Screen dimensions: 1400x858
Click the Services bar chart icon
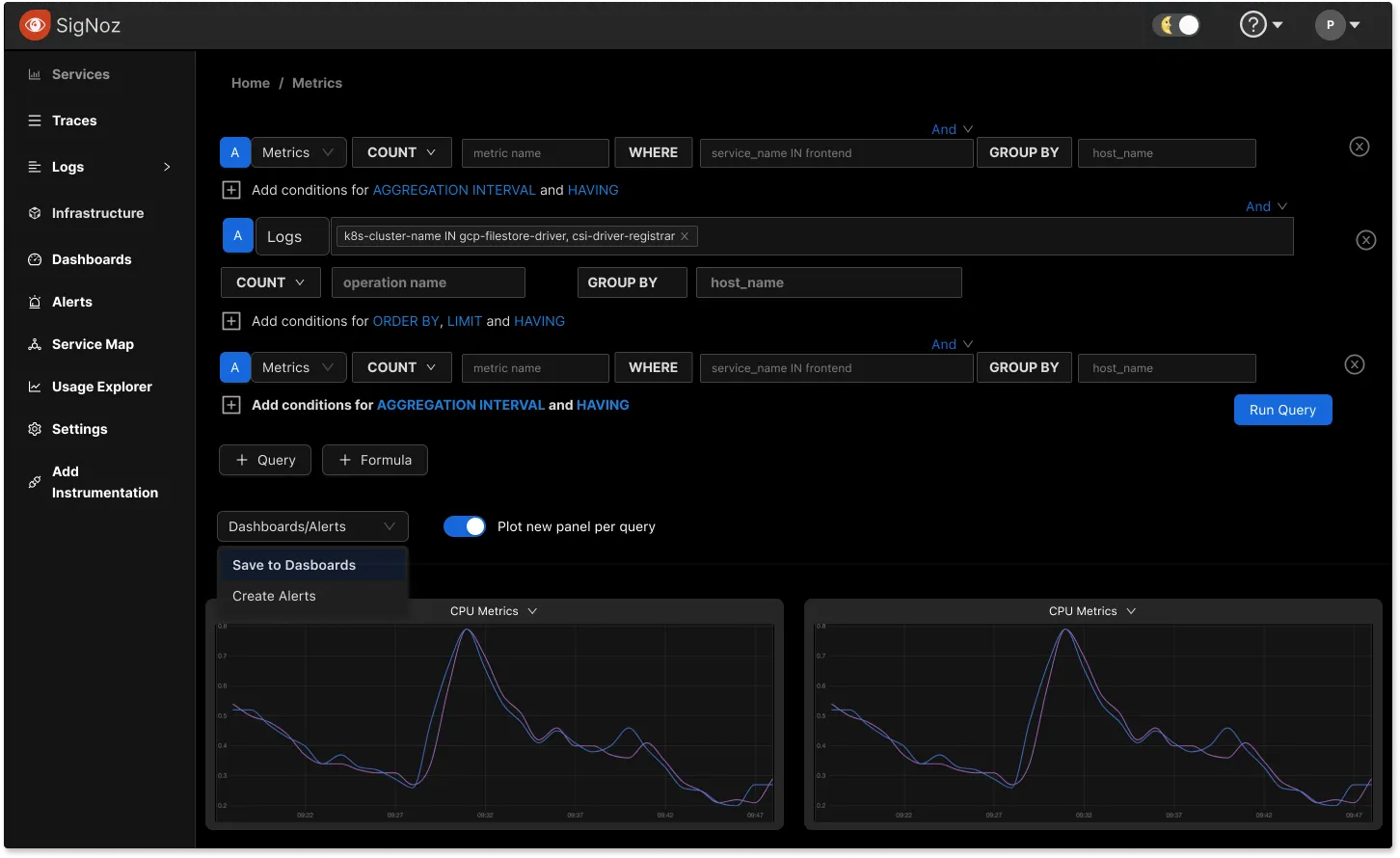pos(35,74)
